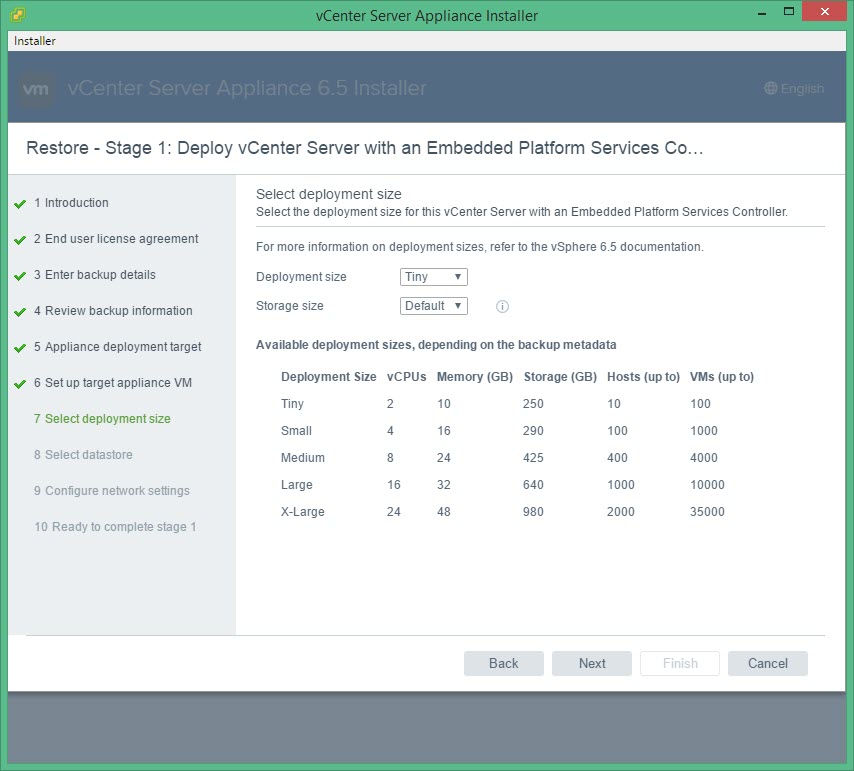
Task: Select Review backup information step
Action: tap(118, 311)
